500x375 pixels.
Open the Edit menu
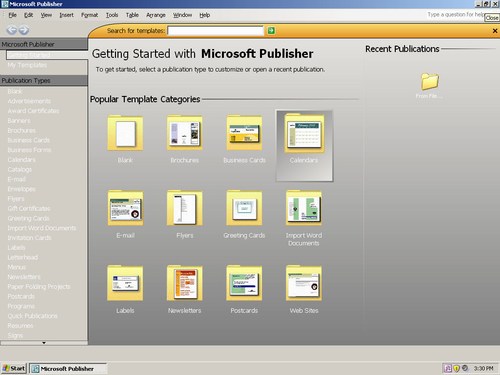point(28,15)
